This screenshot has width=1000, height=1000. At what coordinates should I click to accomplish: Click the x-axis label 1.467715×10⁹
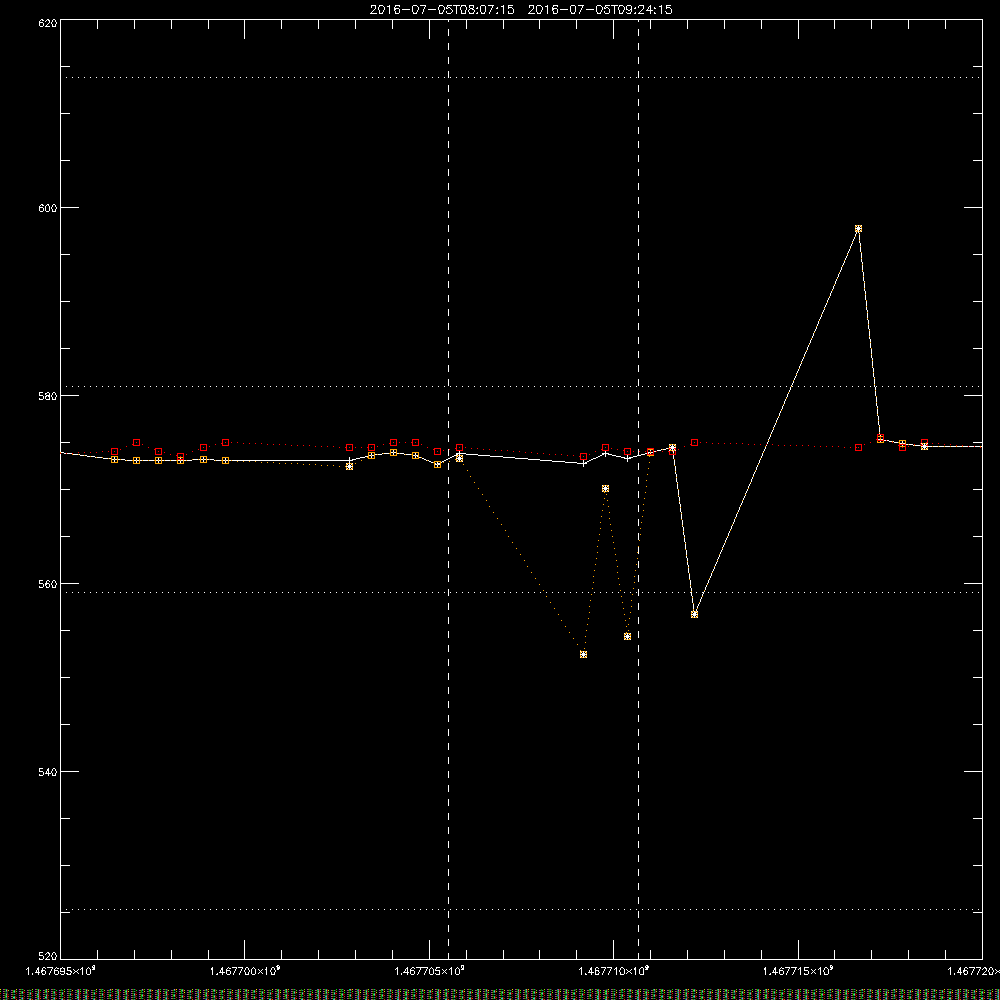tap(798, 971)
